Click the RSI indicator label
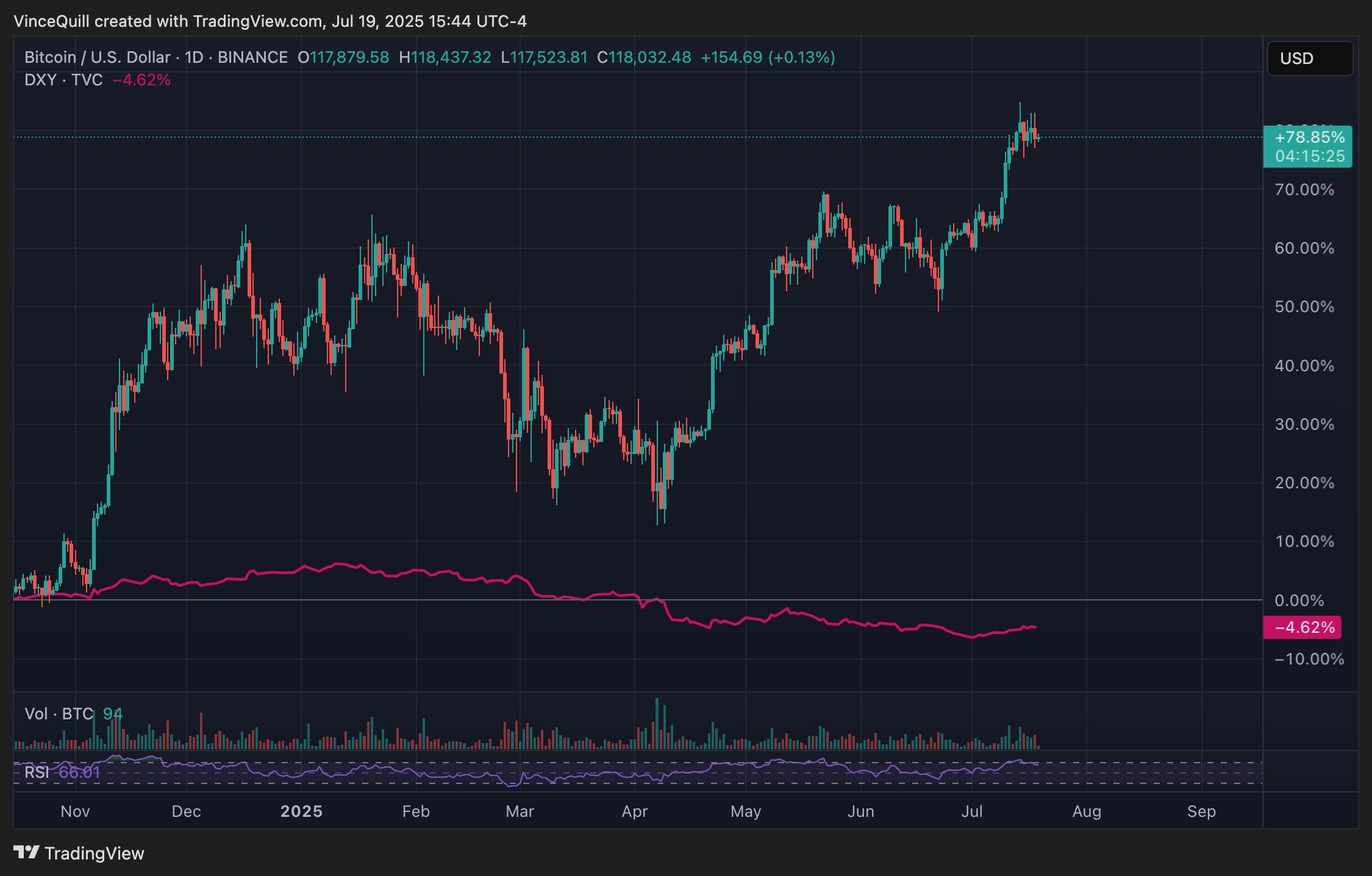 pyautogui.click(x=37, y=772)
